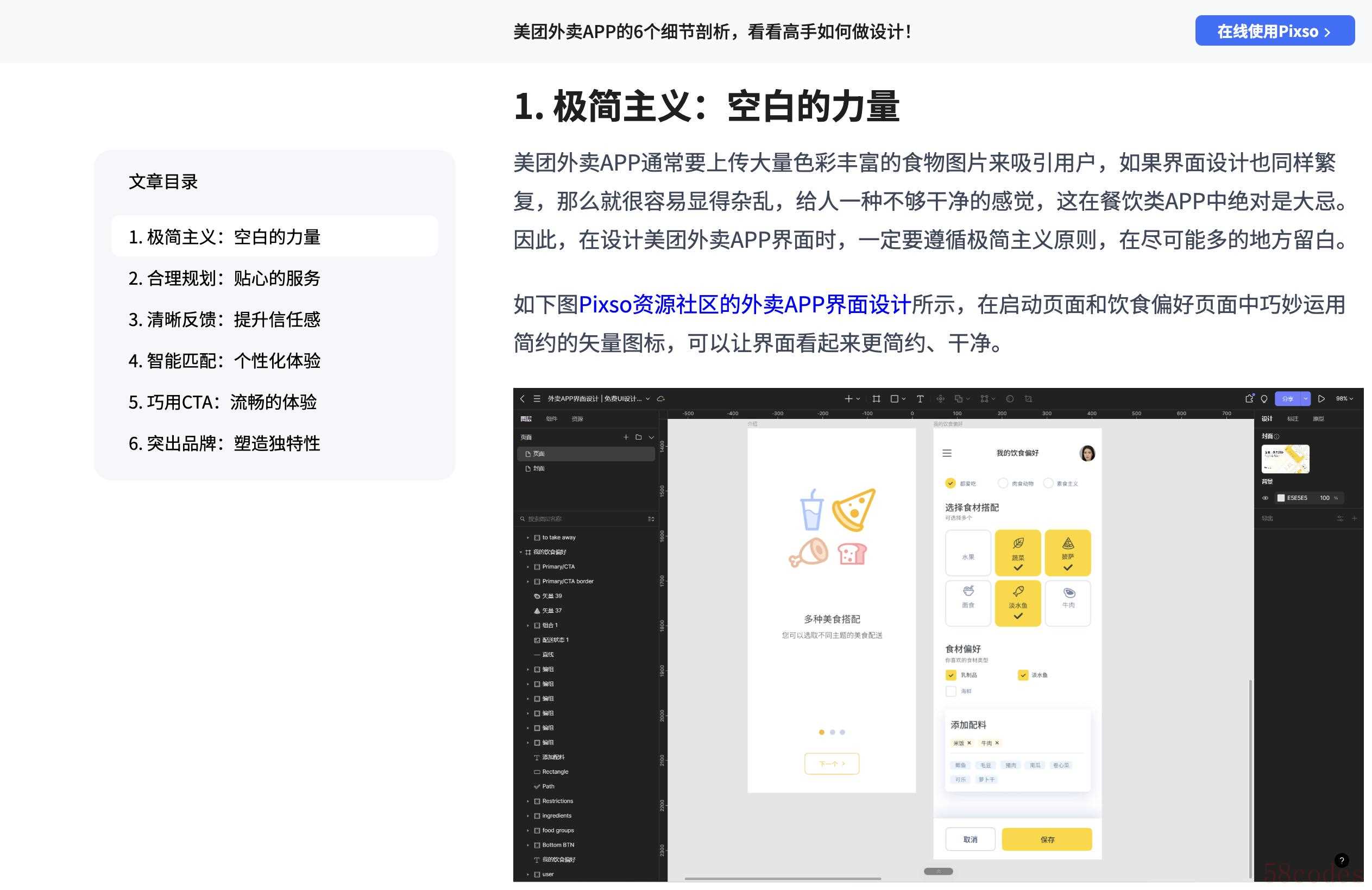Add a new page with plus icon
Screen dimensions: 1372x890
pyautogui.click(x=626, y=437)
